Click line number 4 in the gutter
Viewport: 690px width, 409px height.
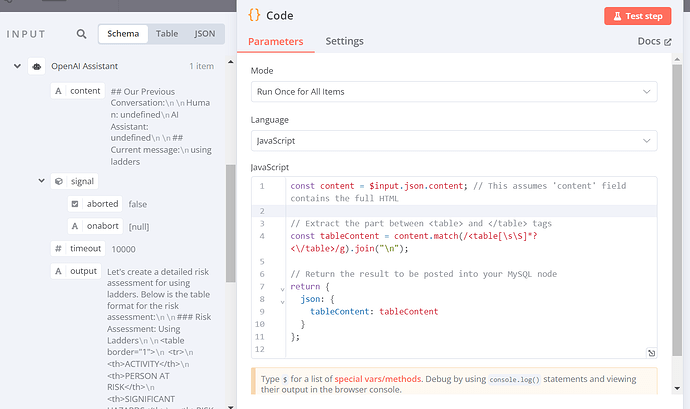pyautogui.click(x=262, y=236)
